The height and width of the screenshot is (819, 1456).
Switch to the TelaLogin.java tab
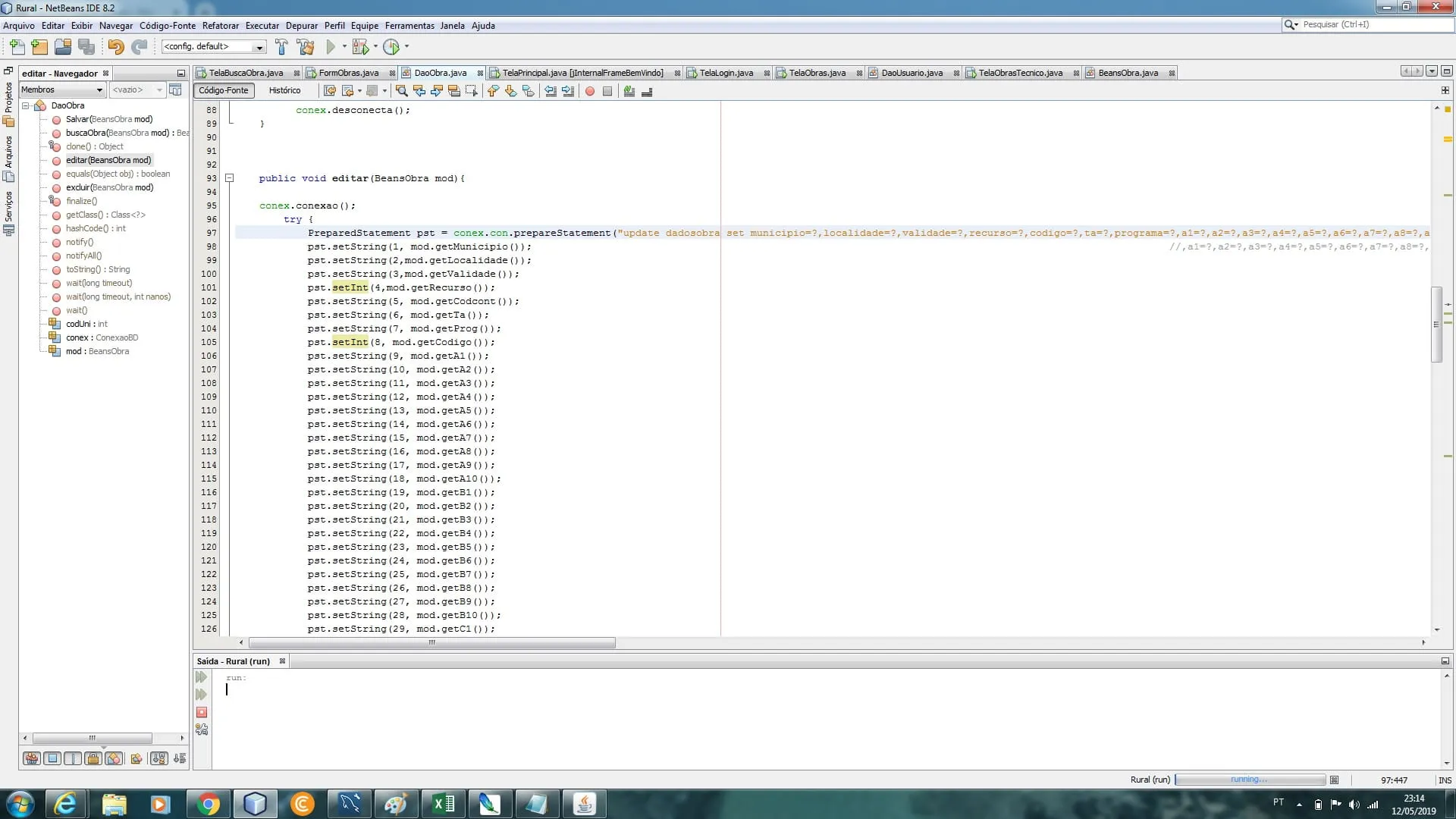click(726, 73)
